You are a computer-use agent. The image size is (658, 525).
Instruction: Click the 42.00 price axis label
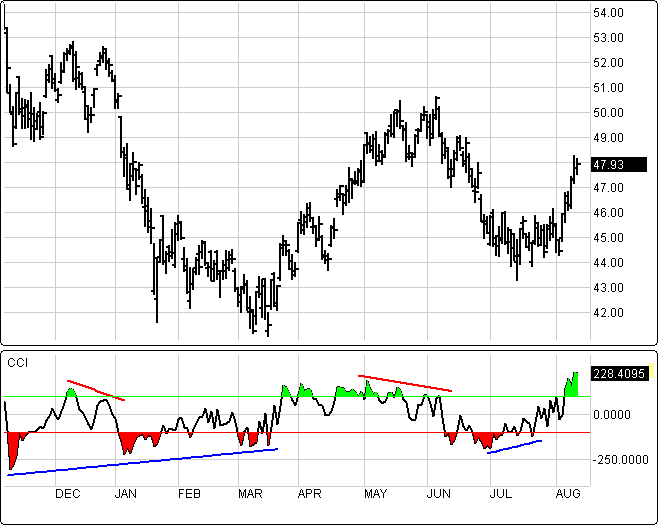[x=608, y=313]
